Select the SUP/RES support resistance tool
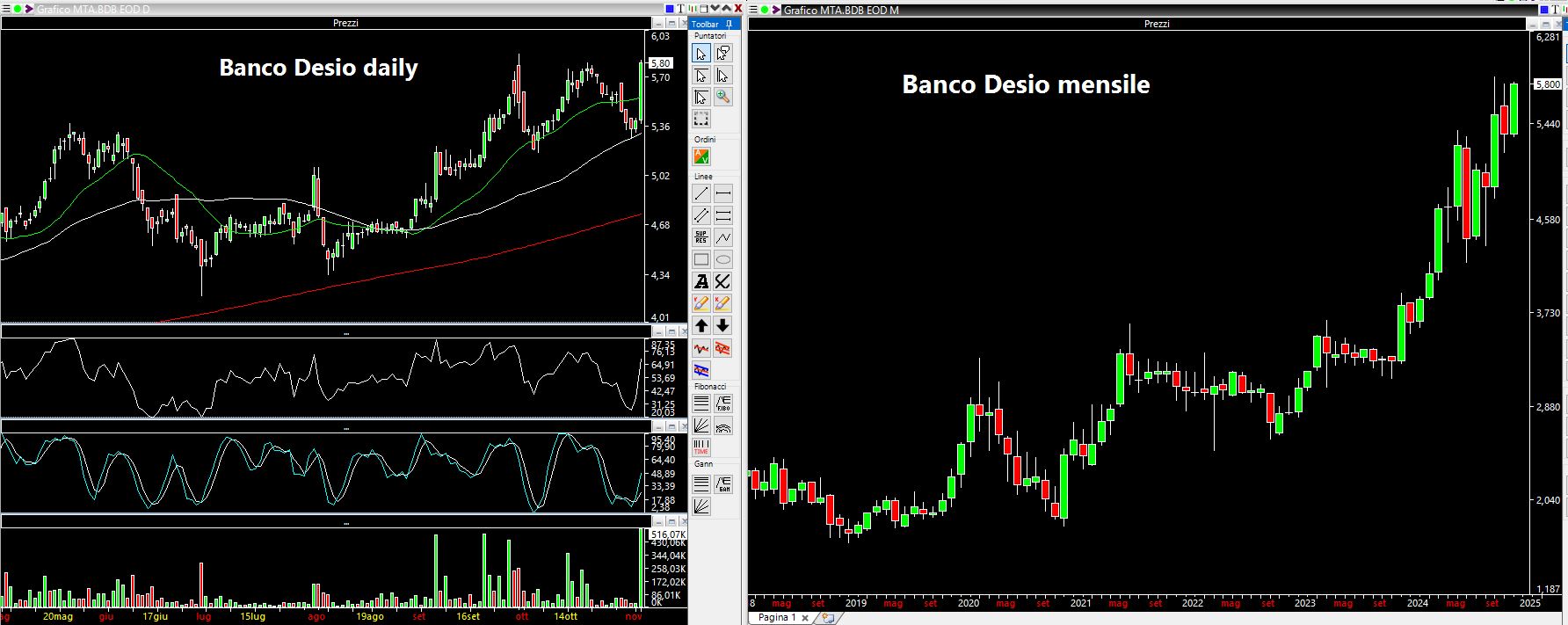The width and height of the screenshot is (1568, 625). (701, 237)
